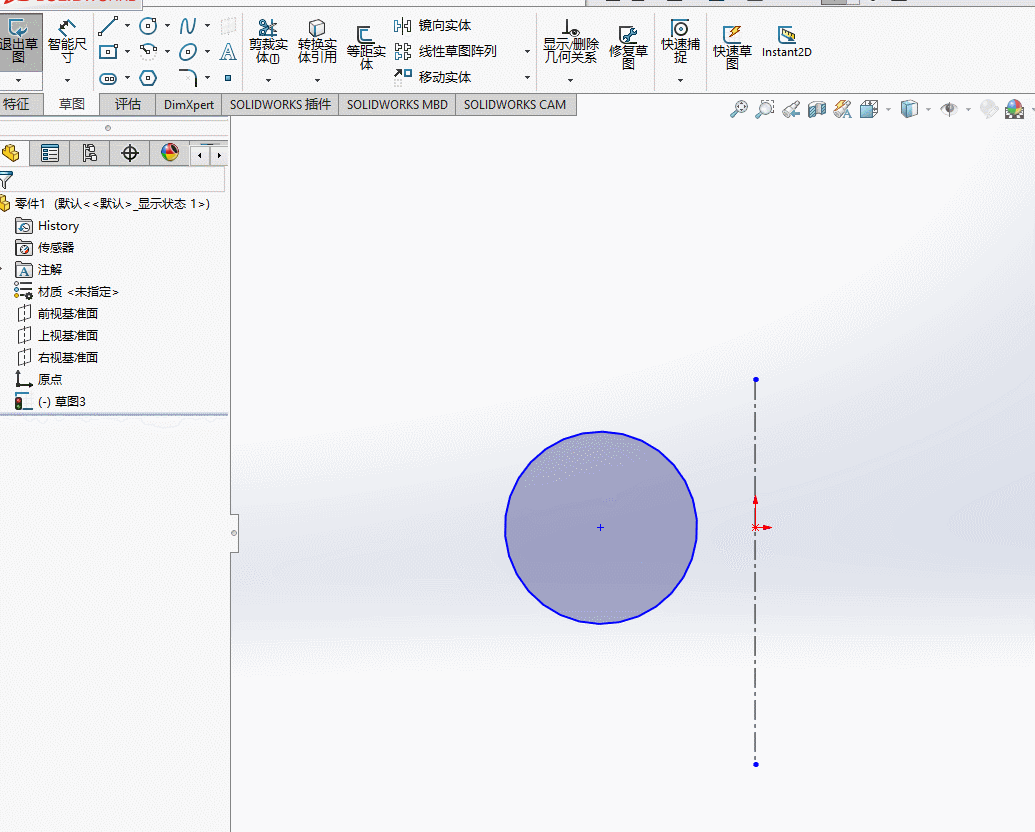Open the Display/Delete Relations dropdown arrow
The height and width of the screenshot is (832, 1035).
[x=570, y=81]
